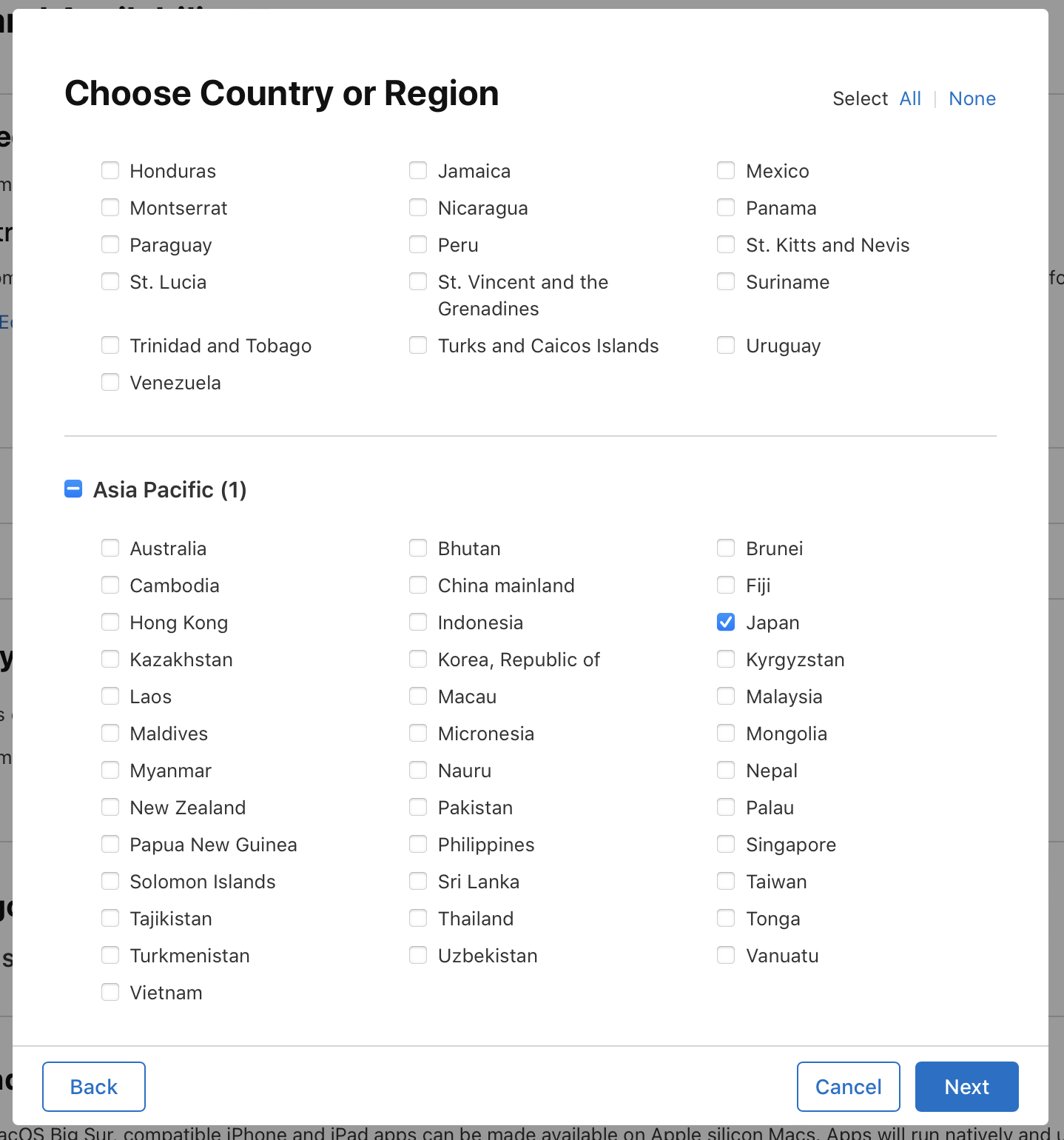Check China mainland availability
This screenshot has width=1064, height=1140.
[x=418, y=585]
